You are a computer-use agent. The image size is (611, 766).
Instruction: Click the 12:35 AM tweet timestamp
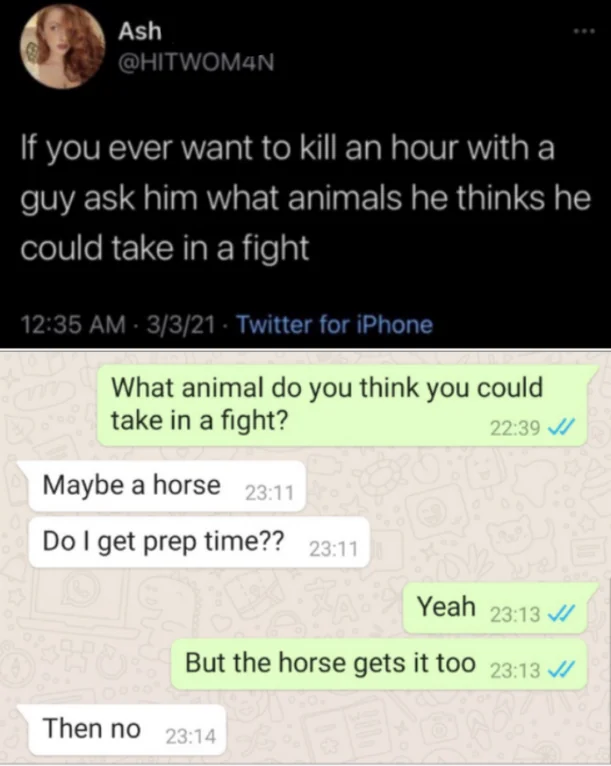point(73,325)
